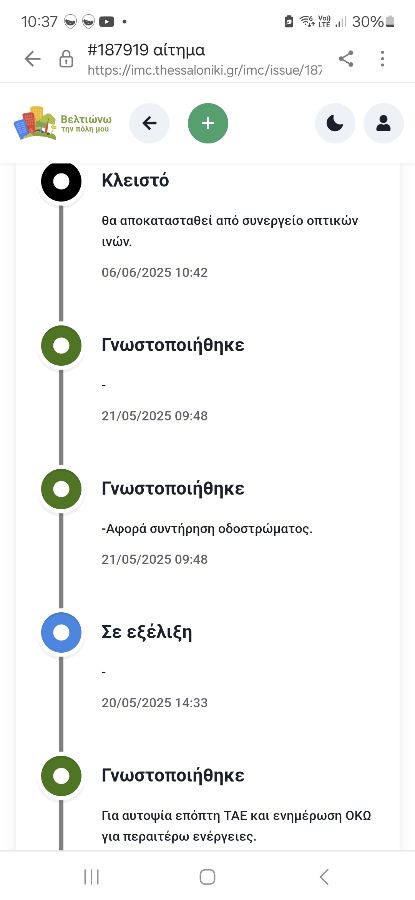Tap the #187919 αίτημα page title

coord(146,50)
